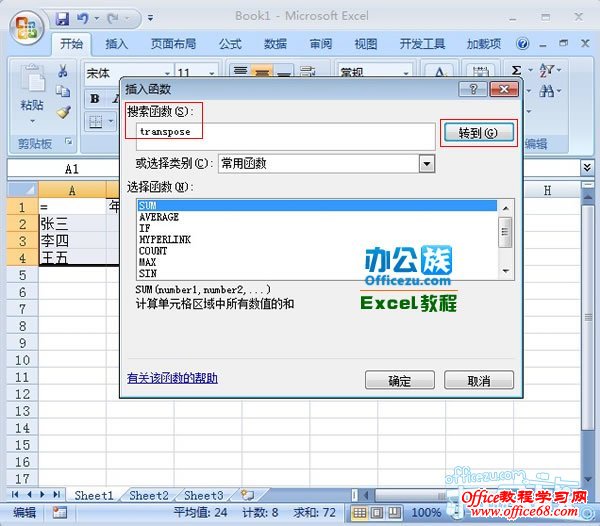Toggle Bold formatting in the ribbon
Image resolution: width=600 pixels, height=526 pixels.
[95, 99]
